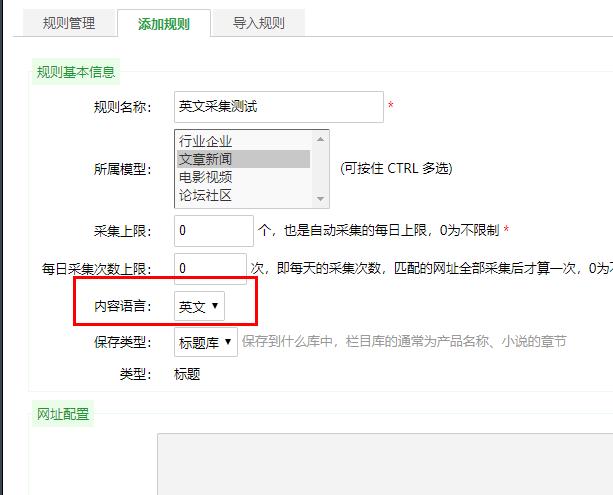
Task: Click the 网址配置 text area
Action: (x=385, y=464)
